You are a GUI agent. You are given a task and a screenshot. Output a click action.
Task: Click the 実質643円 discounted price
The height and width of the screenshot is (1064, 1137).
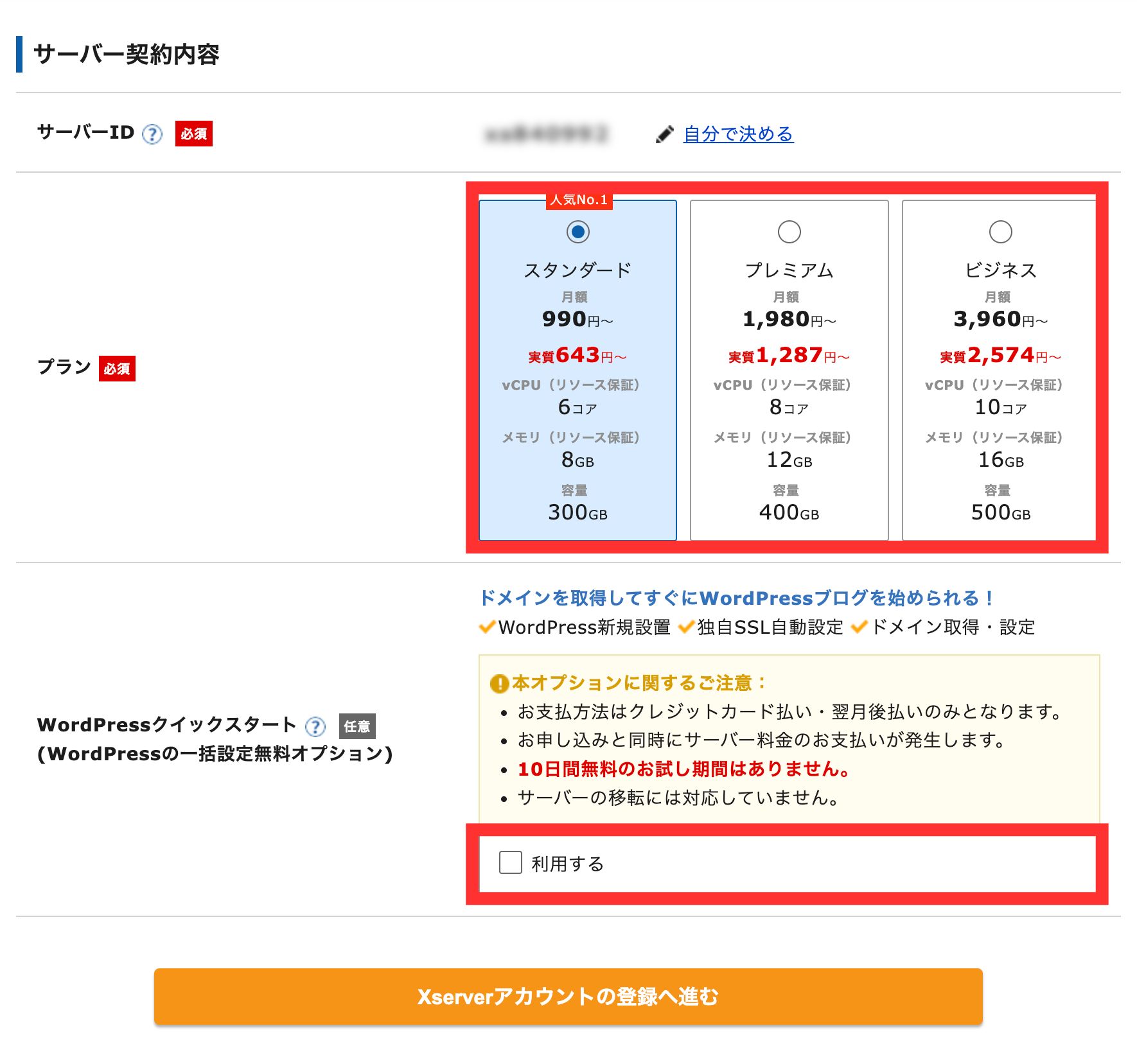coord(577,355)
